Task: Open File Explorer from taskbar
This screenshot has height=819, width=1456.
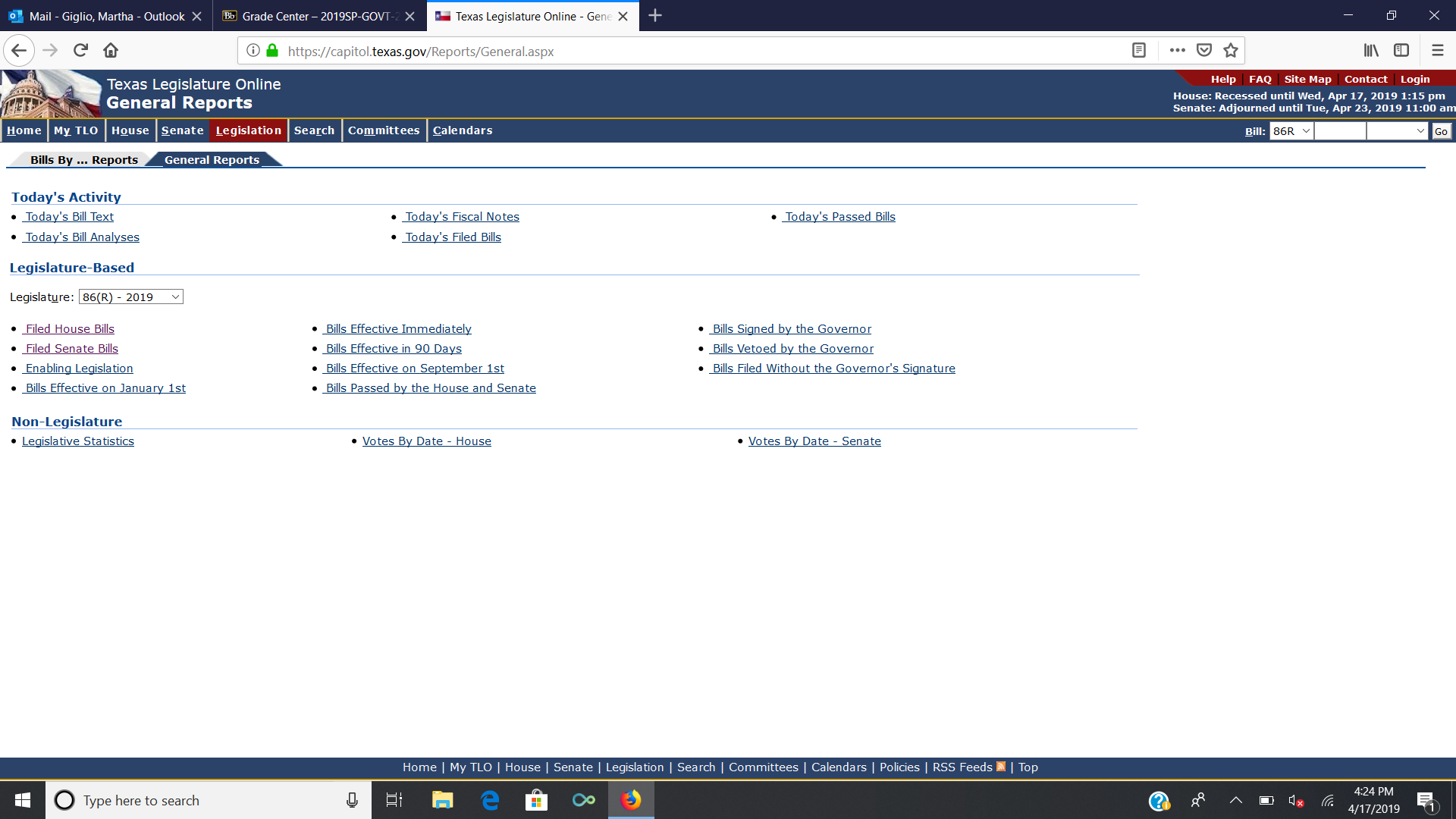Action: click(442, 800)
